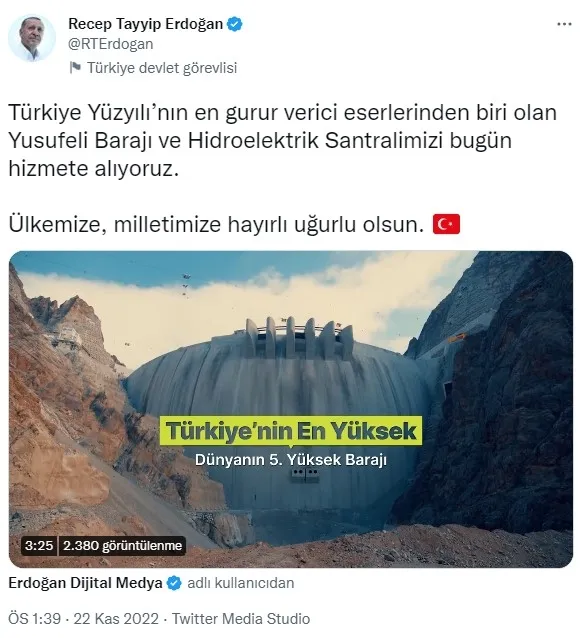Image resolution: width=587 pixels, height=638 pixels.
Task: Open the Recep Tayyip Erdoğan display name
Action: 146,24
